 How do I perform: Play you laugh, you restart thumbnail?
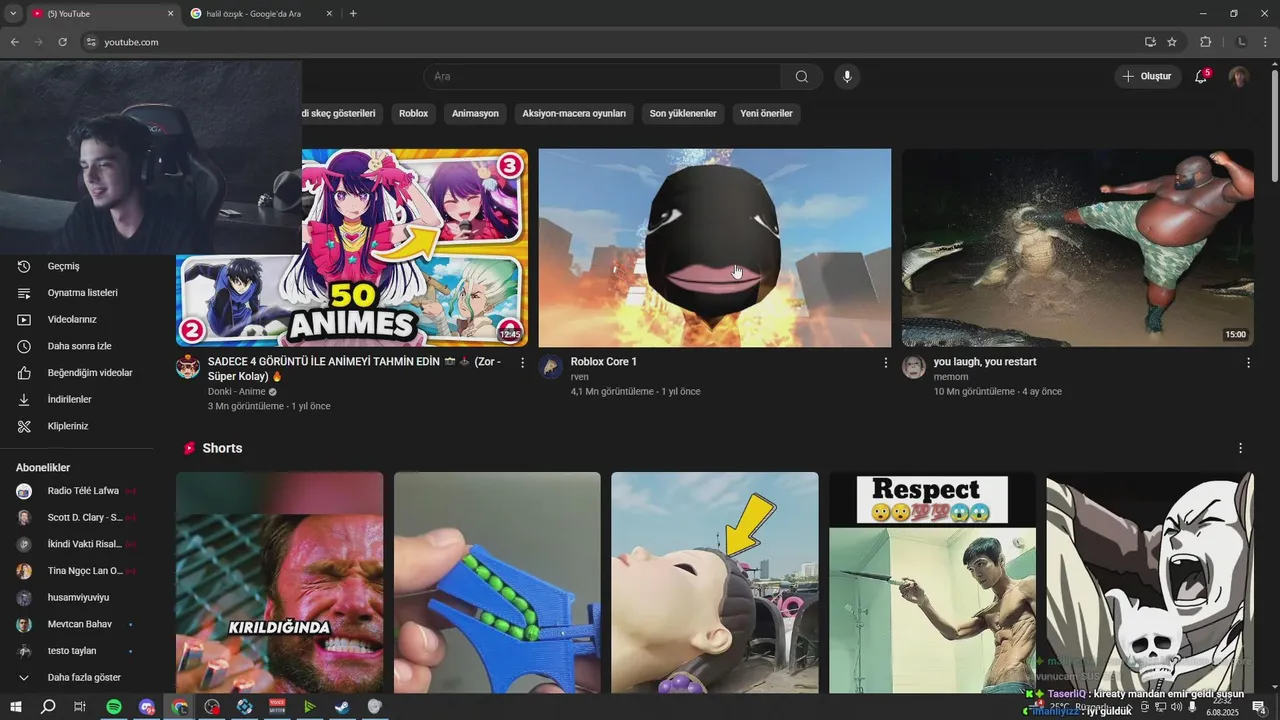coord(1078,248)
